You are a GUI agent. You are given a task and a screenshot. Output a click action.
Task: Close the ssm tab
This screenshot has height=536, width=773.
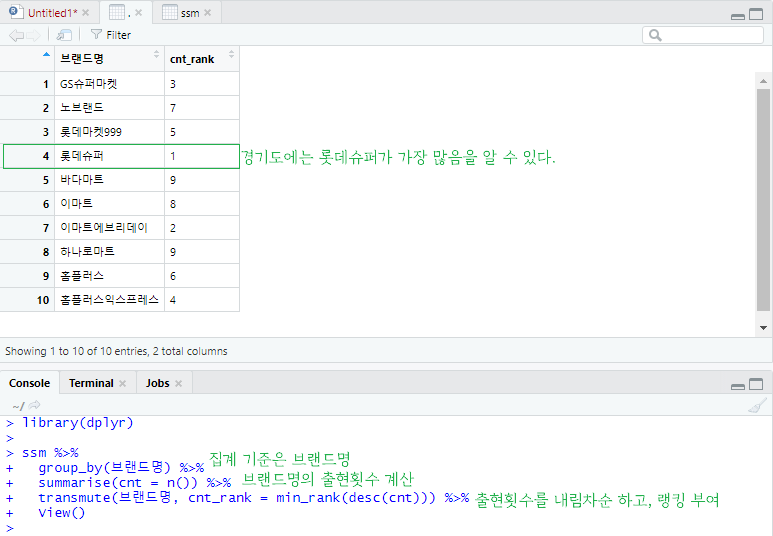pos(208,13)
